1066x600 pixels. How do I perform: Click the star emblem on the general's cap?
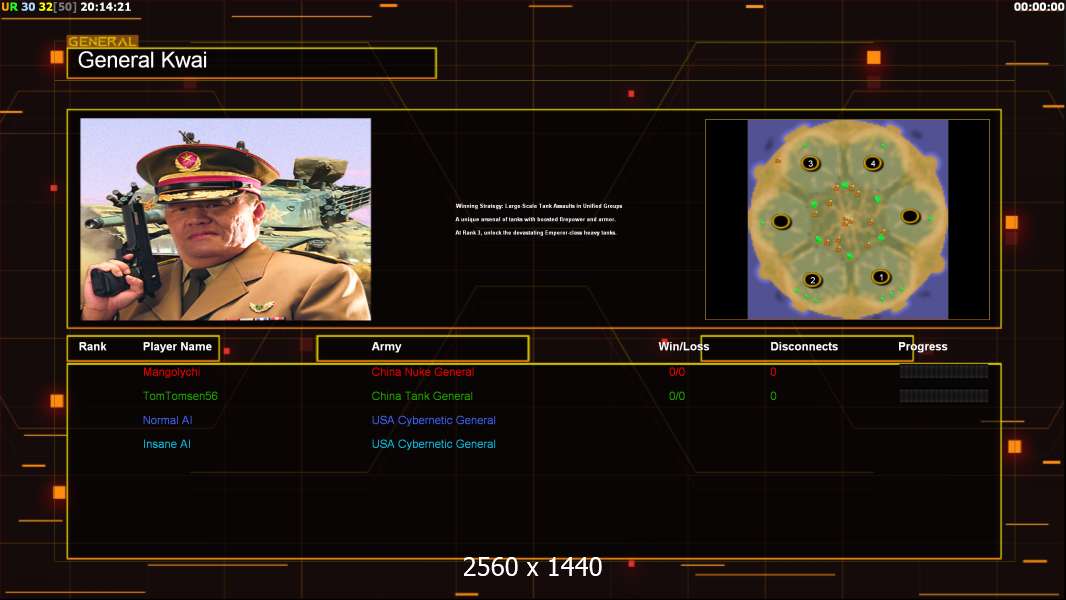[187, 161]
